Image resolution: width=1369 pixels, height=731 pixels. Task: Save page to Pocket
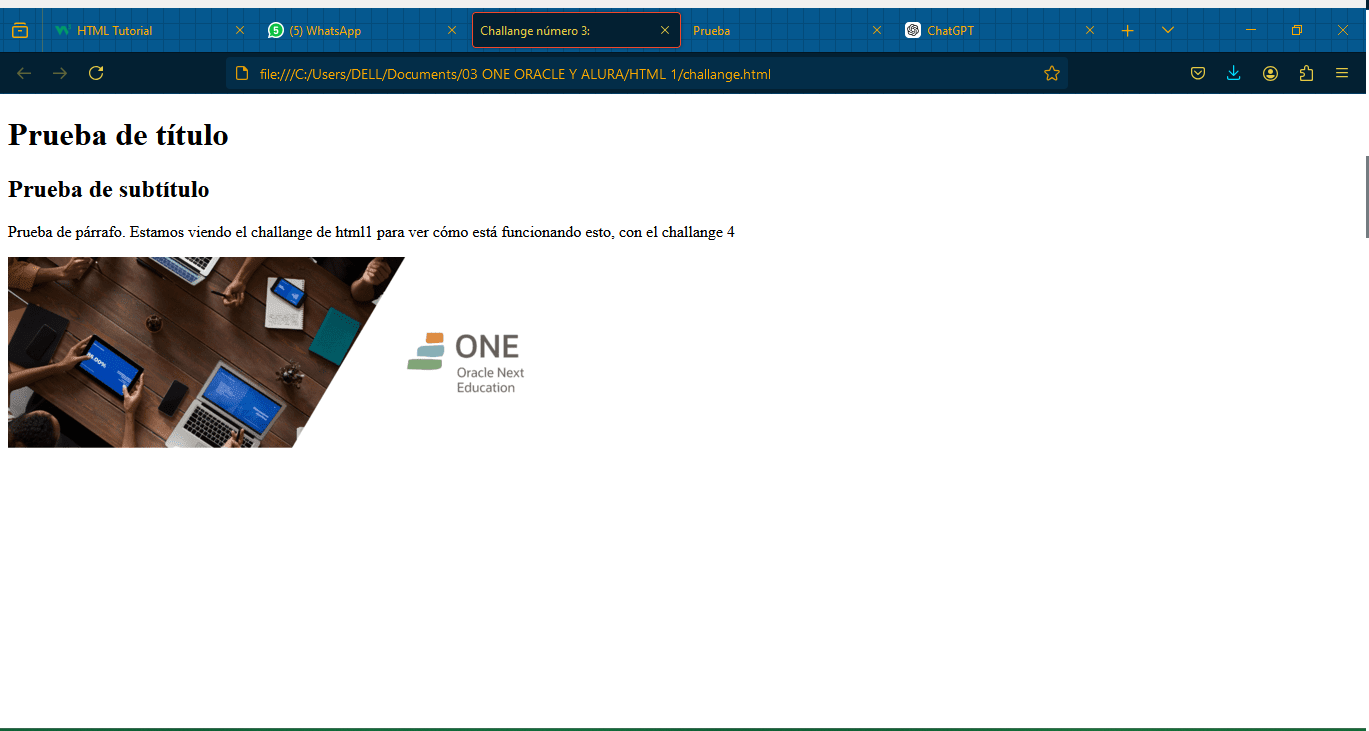[x=1198, y=73]
